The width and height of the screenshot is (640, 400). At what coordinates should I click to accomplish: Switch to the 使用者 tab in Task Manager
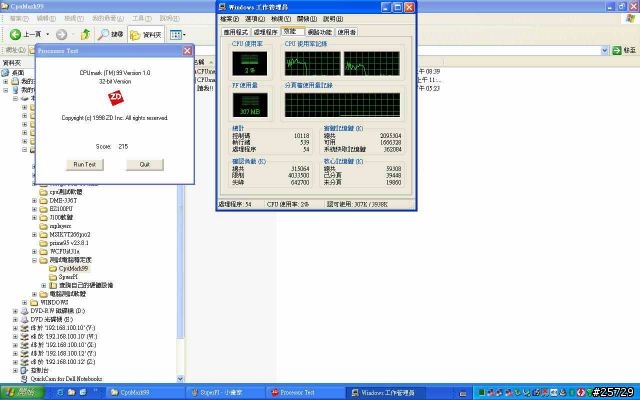coord(347,32)
